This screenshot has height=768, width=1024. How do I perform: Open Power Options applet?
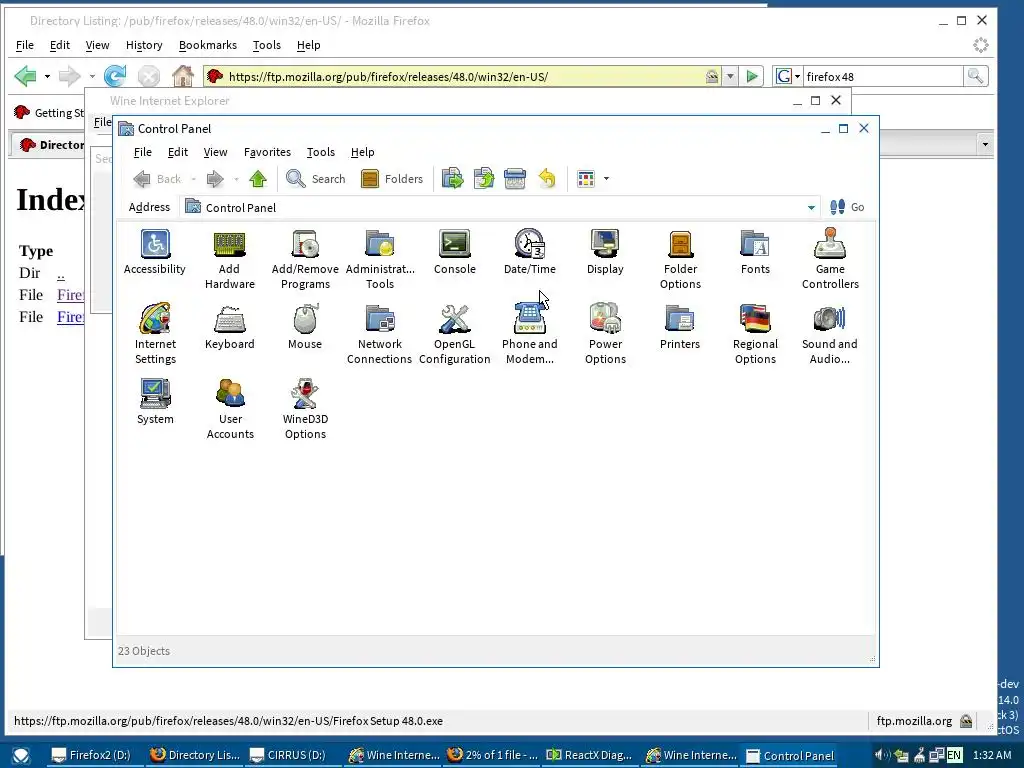click(605, 334)
